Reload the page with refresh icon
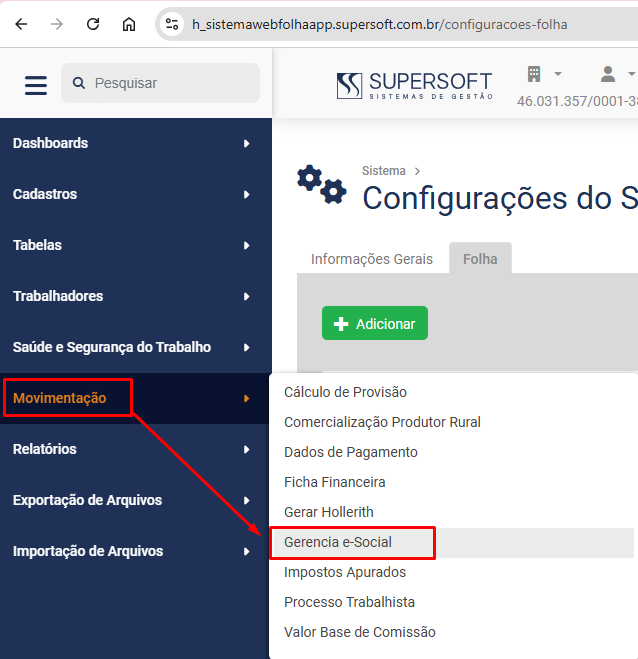Viewport: 638px width, 659px height. point(93,24)
